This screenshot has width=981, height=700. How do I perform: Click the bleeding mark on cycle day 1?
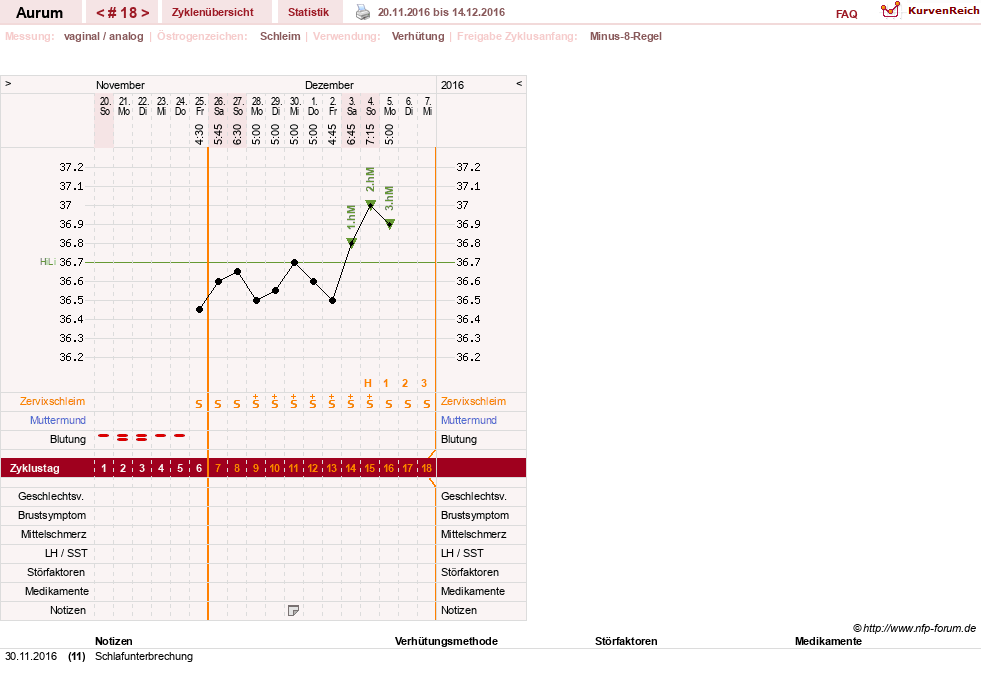click(x=104, y=435)
